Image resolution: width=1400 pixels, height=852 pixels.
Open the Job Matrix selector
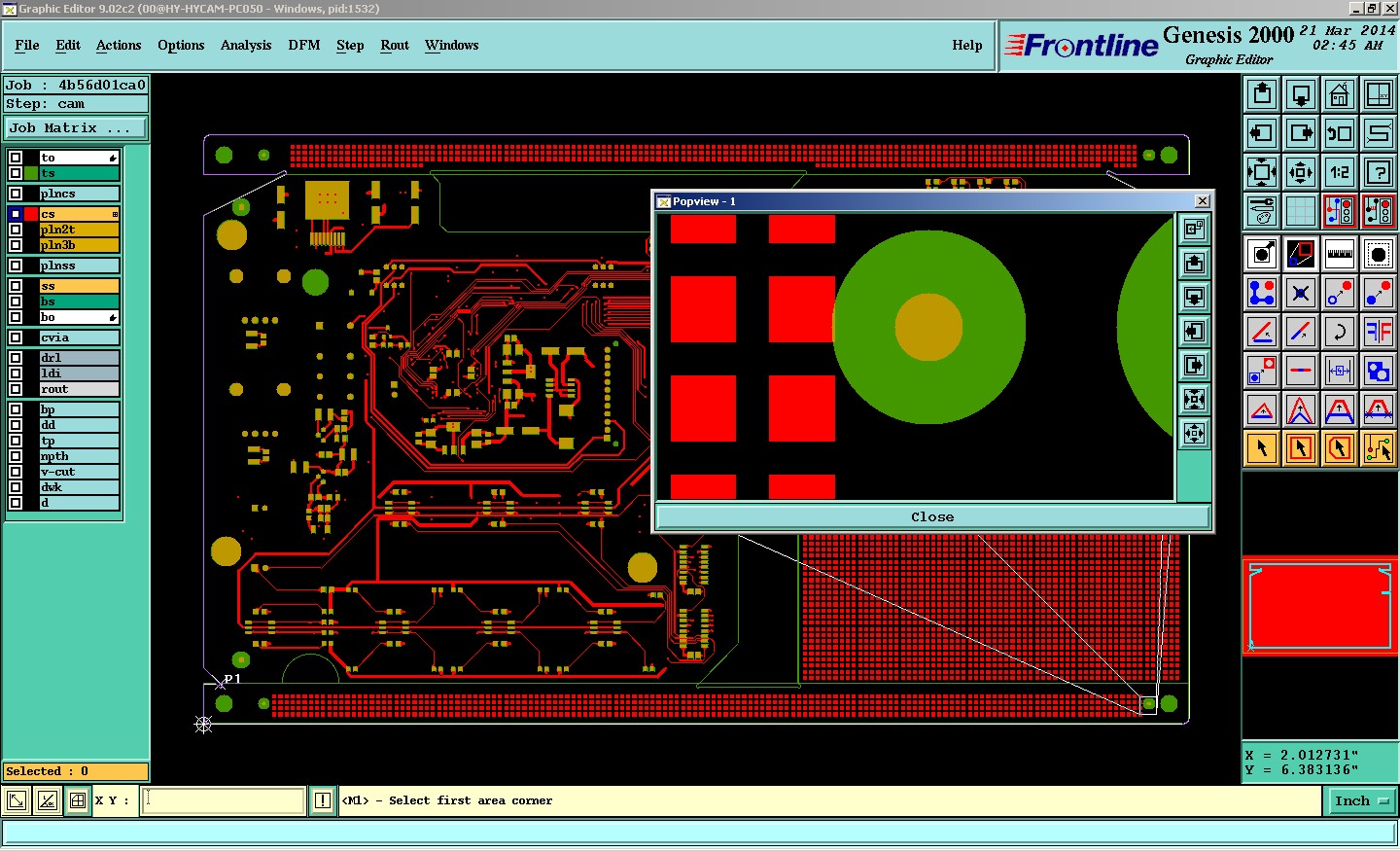[x=76, y=128]
